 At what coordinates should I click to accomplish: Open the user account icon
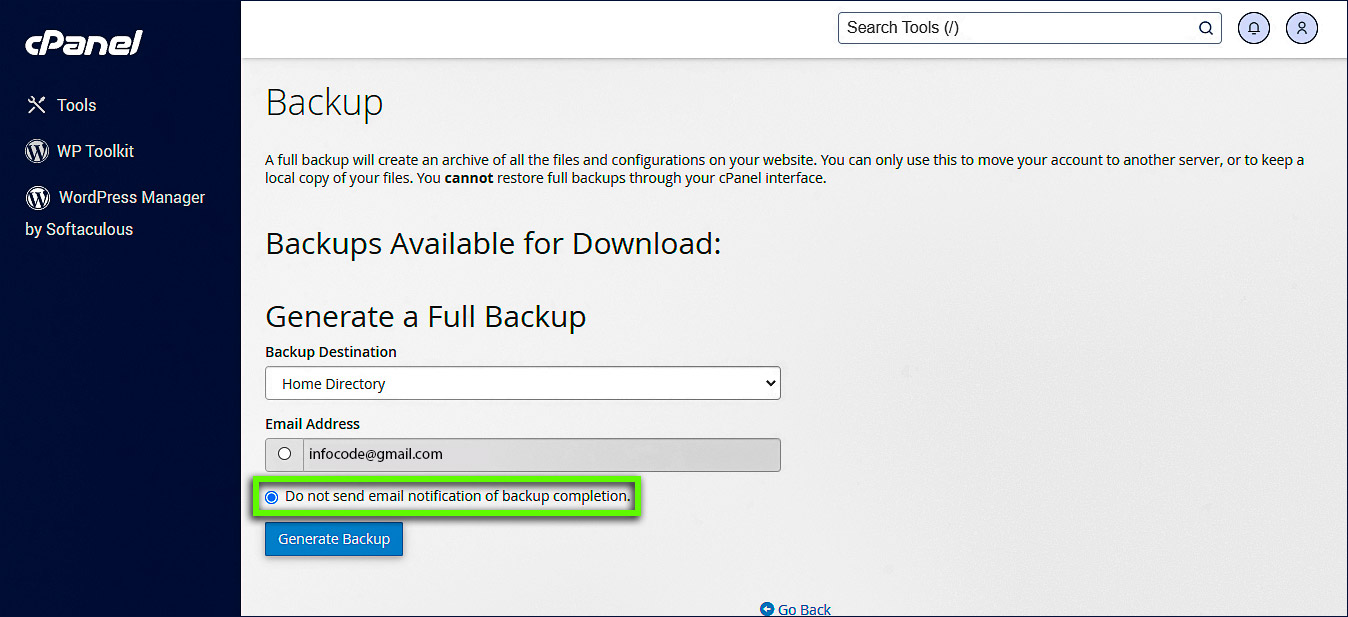(1302, 28)
